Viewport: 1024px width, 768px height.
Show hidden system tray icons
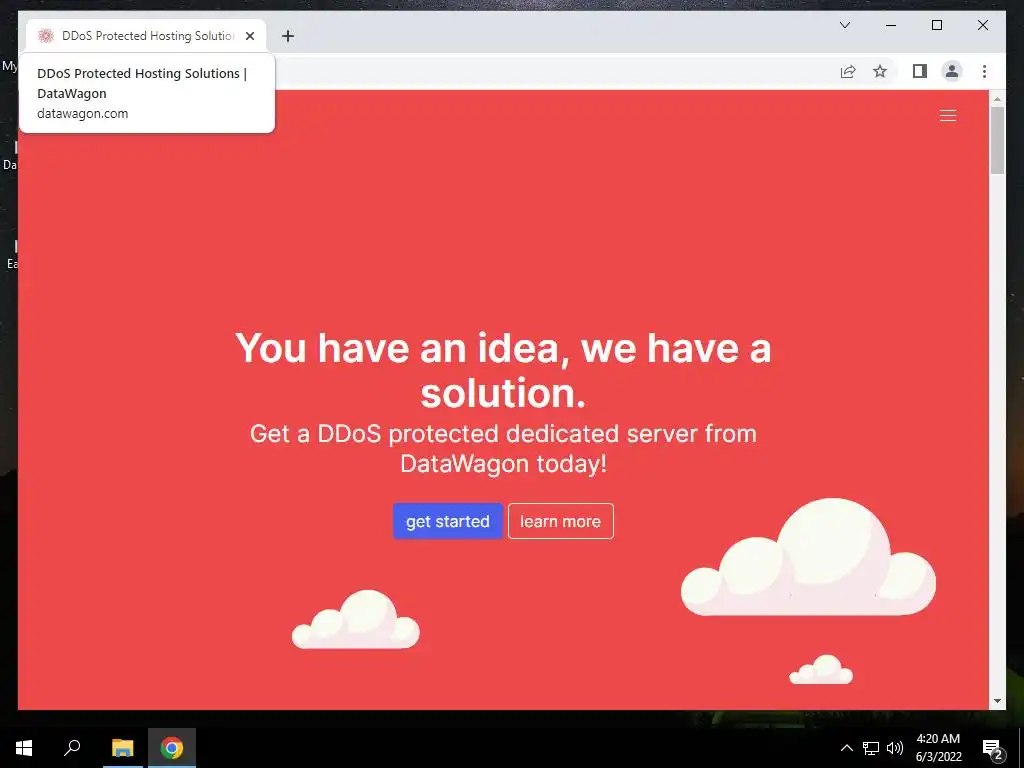point(846,748)
